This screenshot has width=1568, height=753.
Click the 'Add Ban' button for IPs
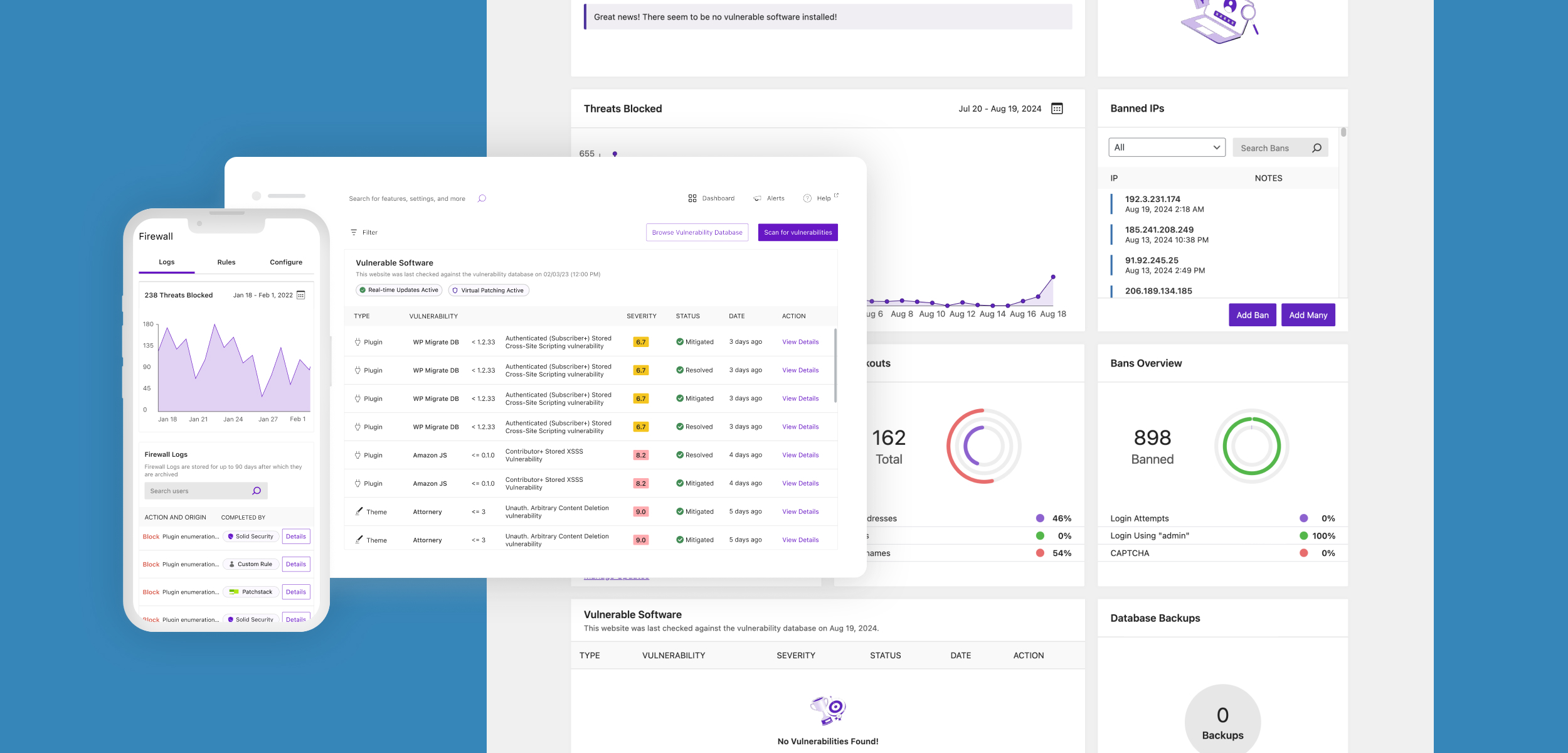pos(1252,315)
